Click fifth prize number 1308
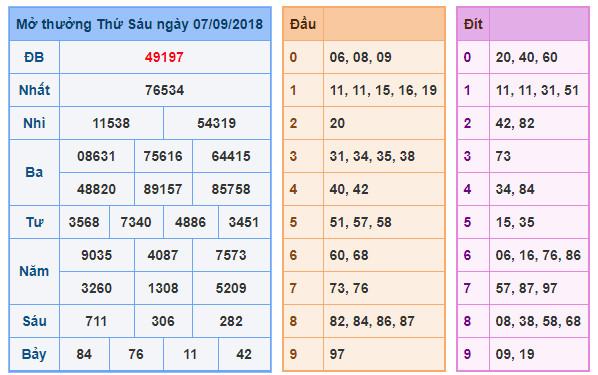The image size is (598, 375). 163,288
